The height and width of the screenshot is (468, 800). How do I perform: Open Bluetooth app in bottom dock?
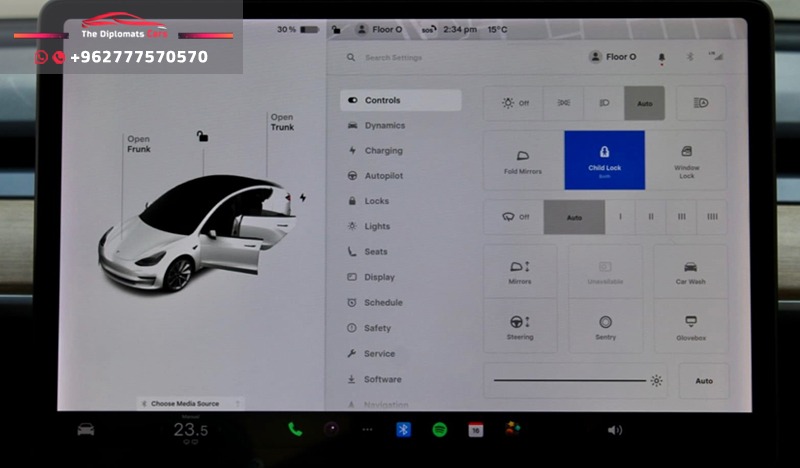pyautogui.click(x=404, y=429)
